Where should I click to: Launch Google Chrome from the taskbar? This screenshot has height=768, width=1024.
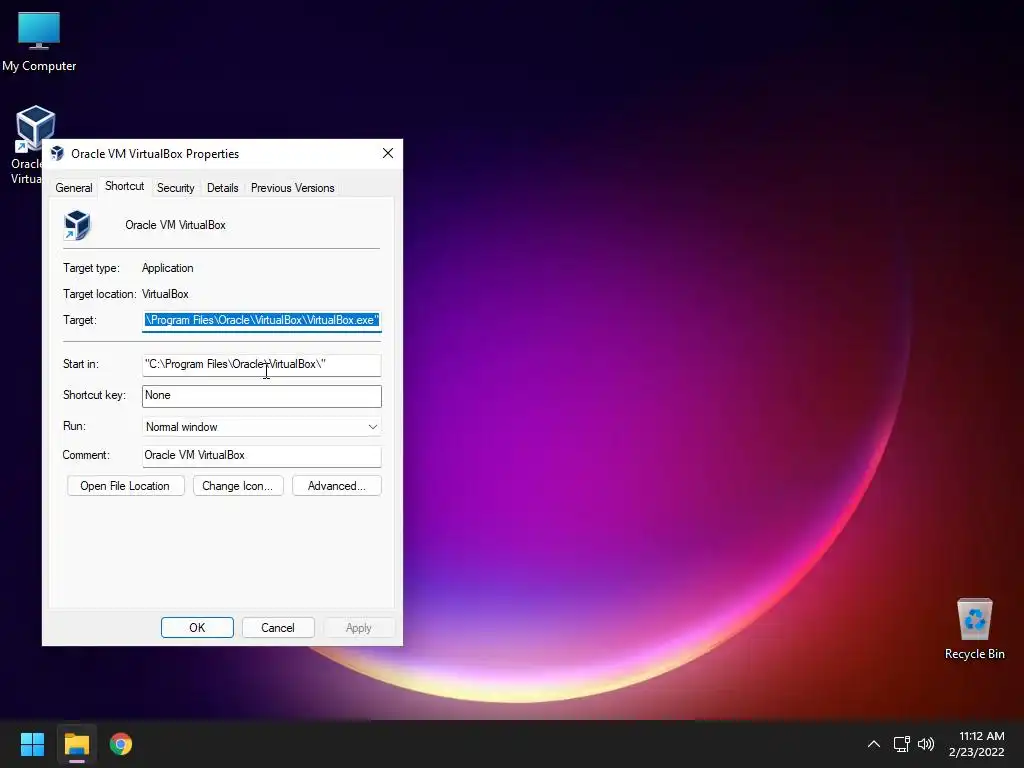[121, 744]
